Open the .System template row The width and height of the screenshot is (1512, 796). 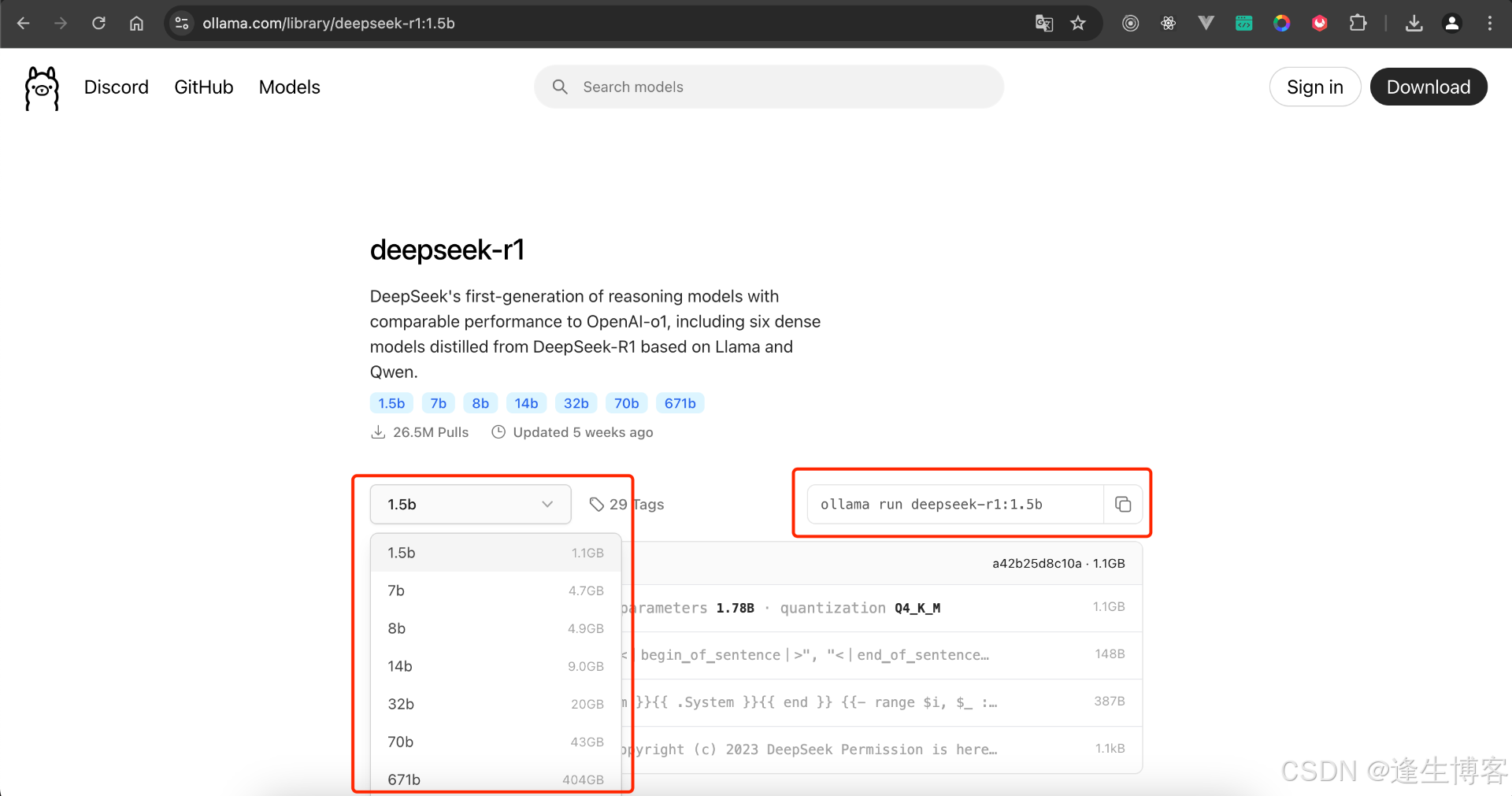881,702
